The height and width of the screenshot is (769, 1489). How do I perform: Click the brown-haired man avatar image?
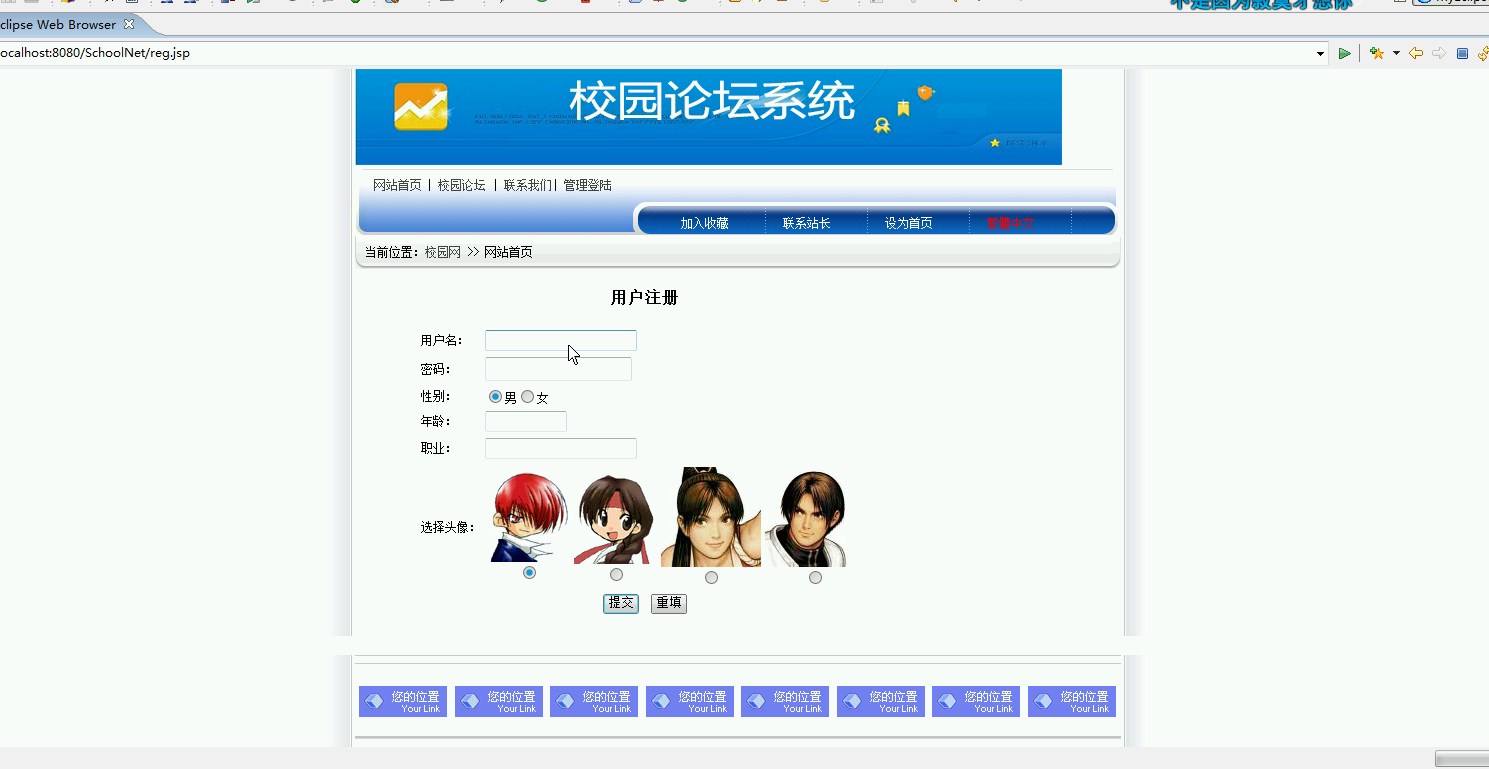pos(806,519)
